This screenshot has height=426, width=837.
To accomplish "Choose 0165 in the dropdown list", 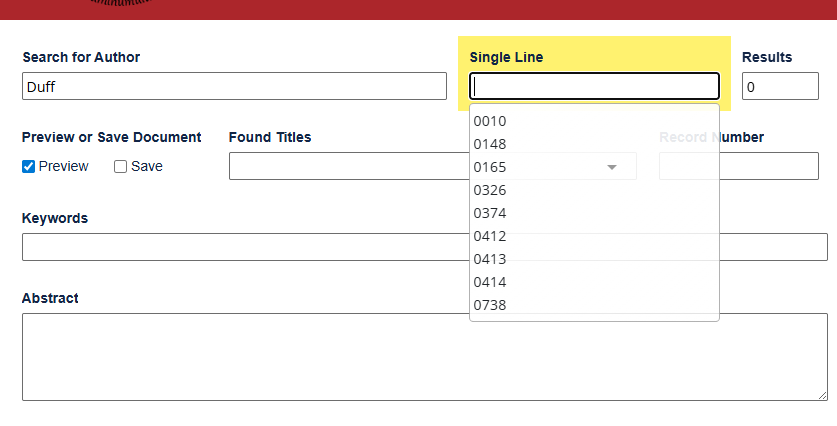I will [x=490, y=167].
